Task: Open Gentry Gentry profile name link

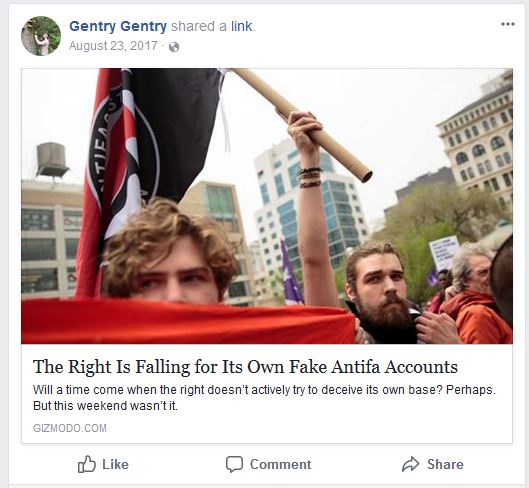Action: click(118, 26)
